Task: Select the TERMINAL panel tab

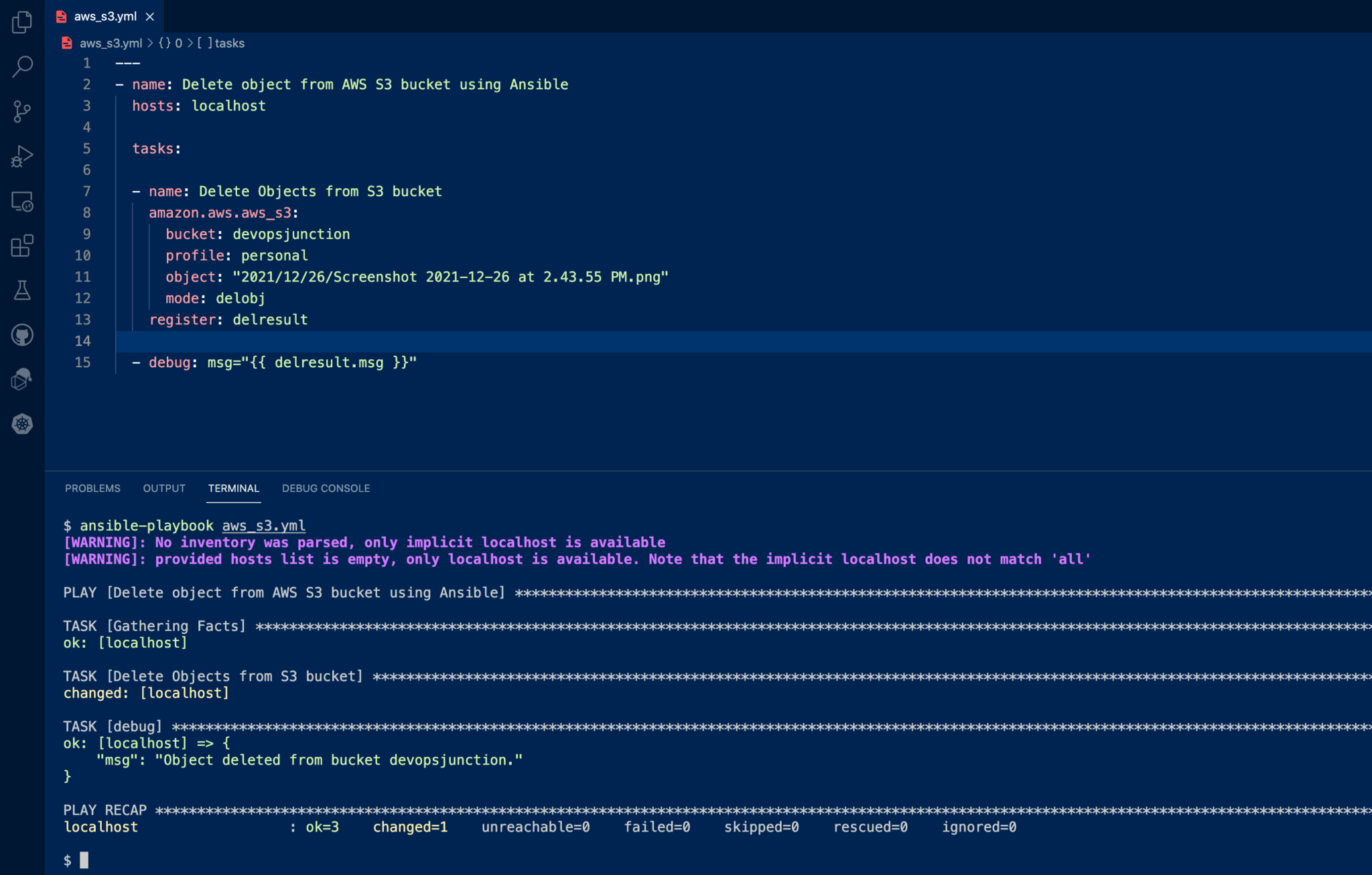Action: point(233,488)
